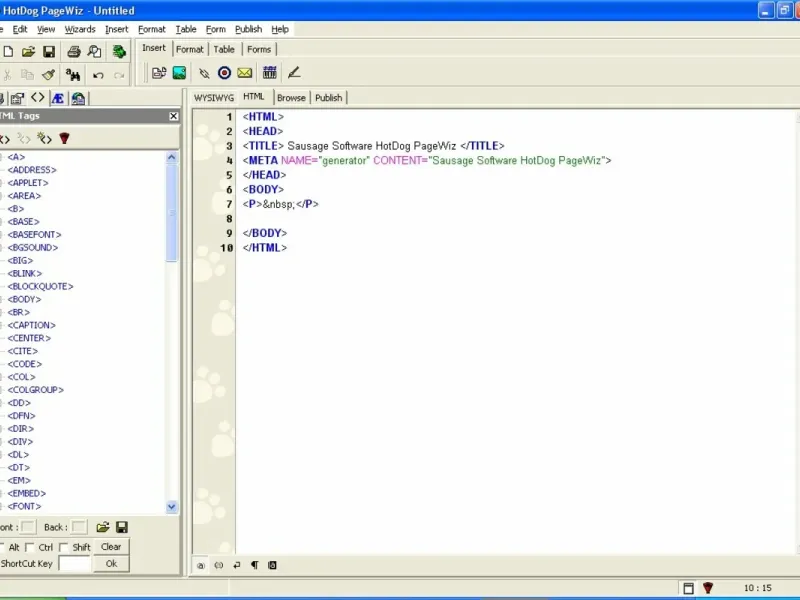The width and height of the screenshot is (800, 600).
Task: Select the HTML editor tab
Action: pyautogui.click(x=254, y=96)
